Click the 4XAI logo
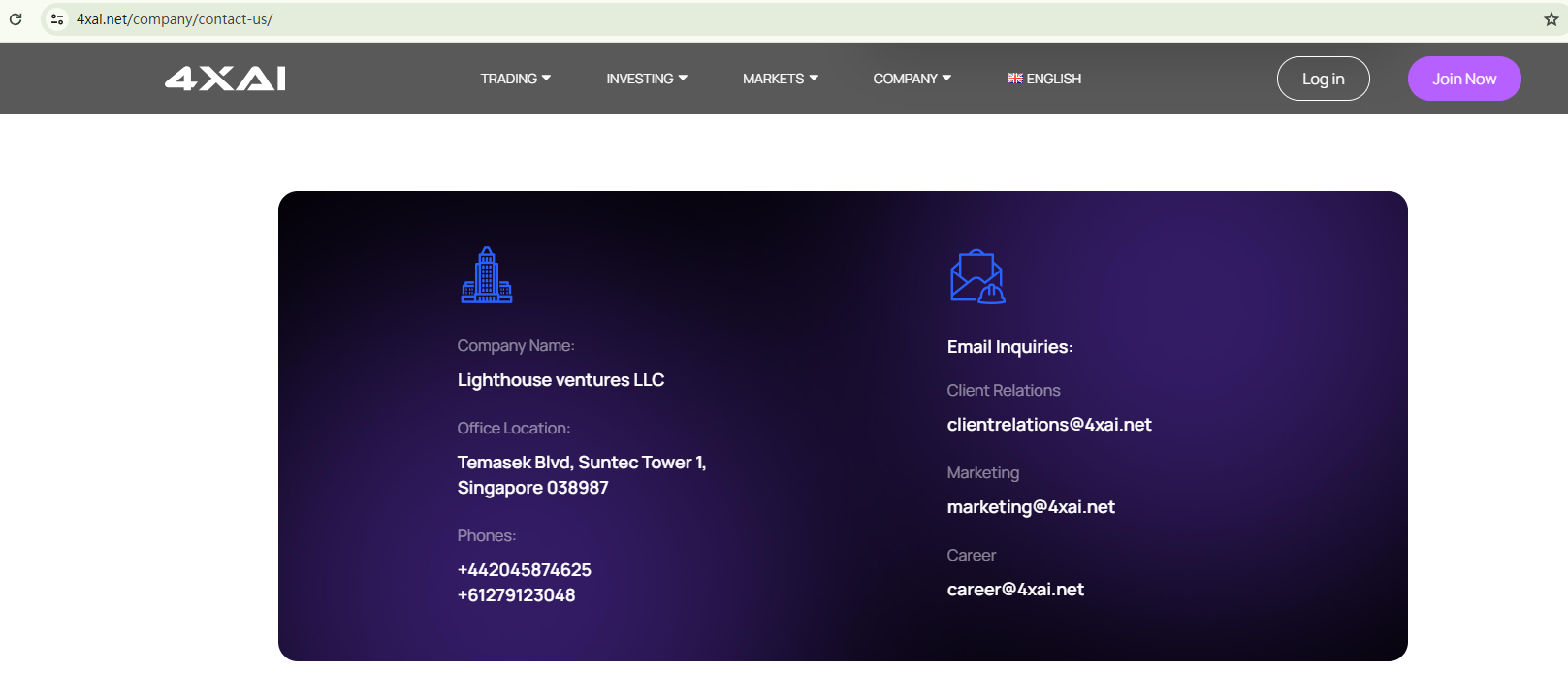 225,79
